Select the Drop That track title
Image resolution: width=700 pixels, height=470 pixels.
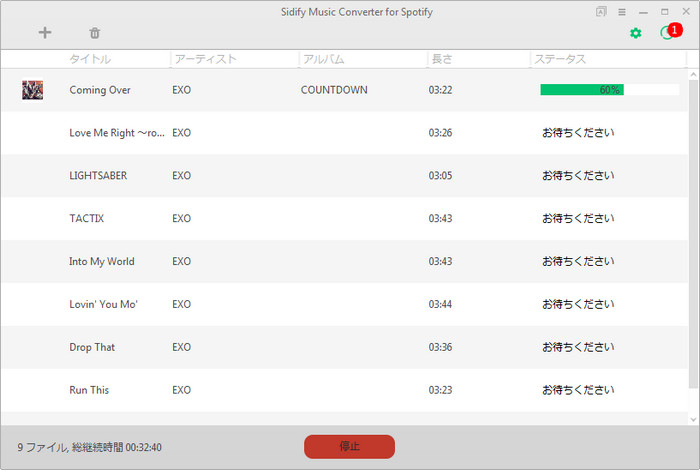[92, 347]
